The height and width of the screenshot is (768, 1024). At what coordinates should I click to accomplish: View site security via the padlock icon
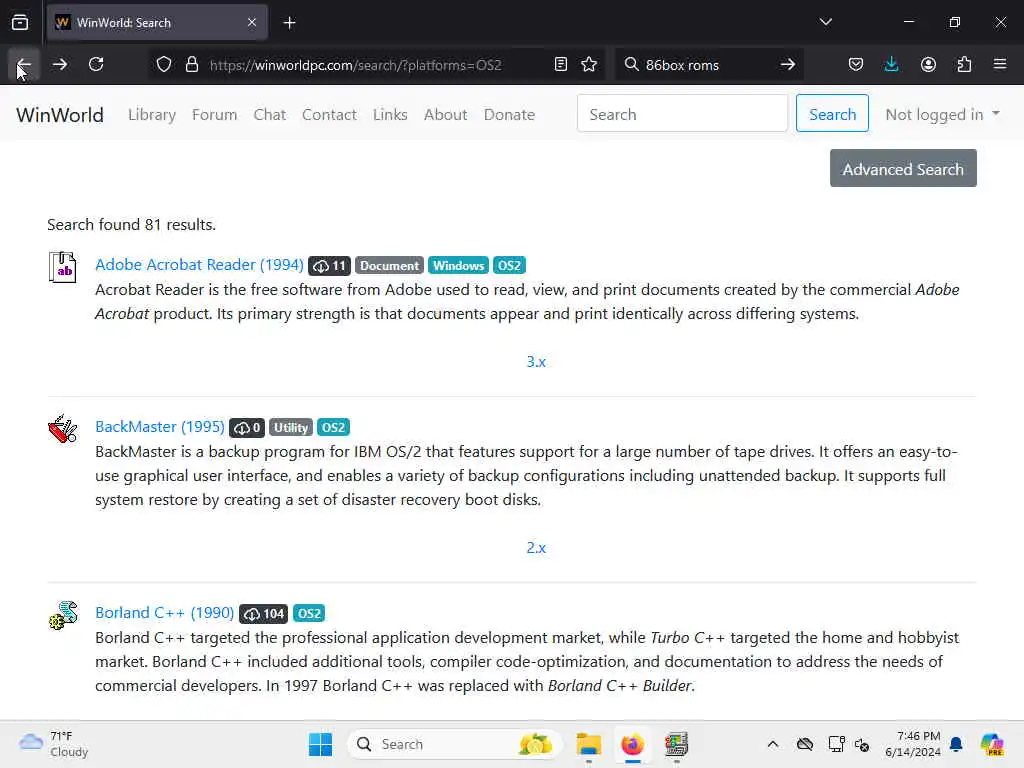191,65
